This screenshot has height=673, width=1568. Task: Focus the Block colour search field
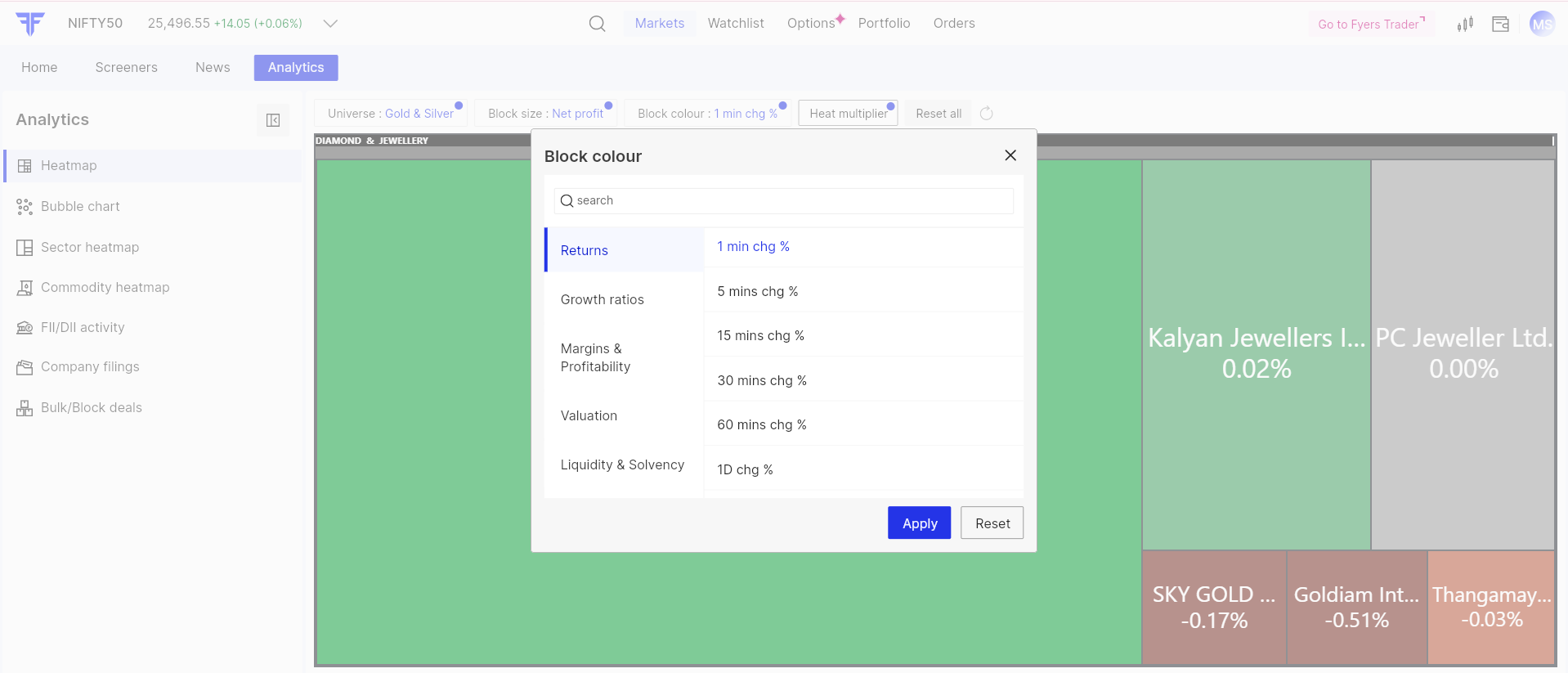[x=785, y=200]
